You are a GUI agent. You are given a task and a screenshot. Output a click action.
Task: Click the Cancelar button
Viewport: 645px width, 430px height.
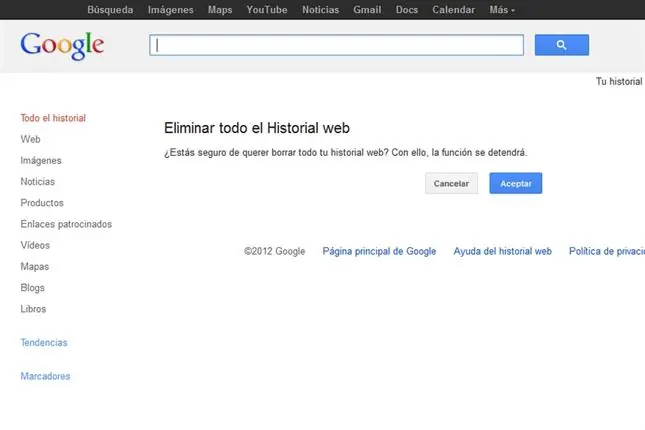pos(451,183)
